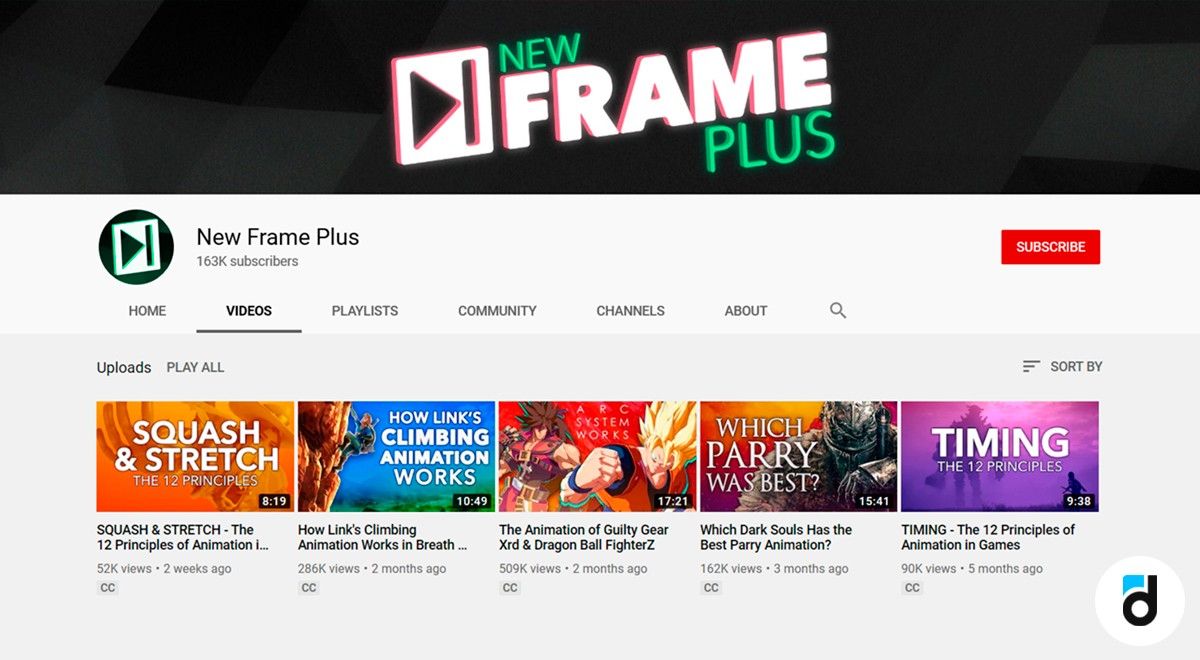Open the Sort By dropdown
Image resolution: width=1200 pixels, height=660 pixels.
pos(1062,367)
